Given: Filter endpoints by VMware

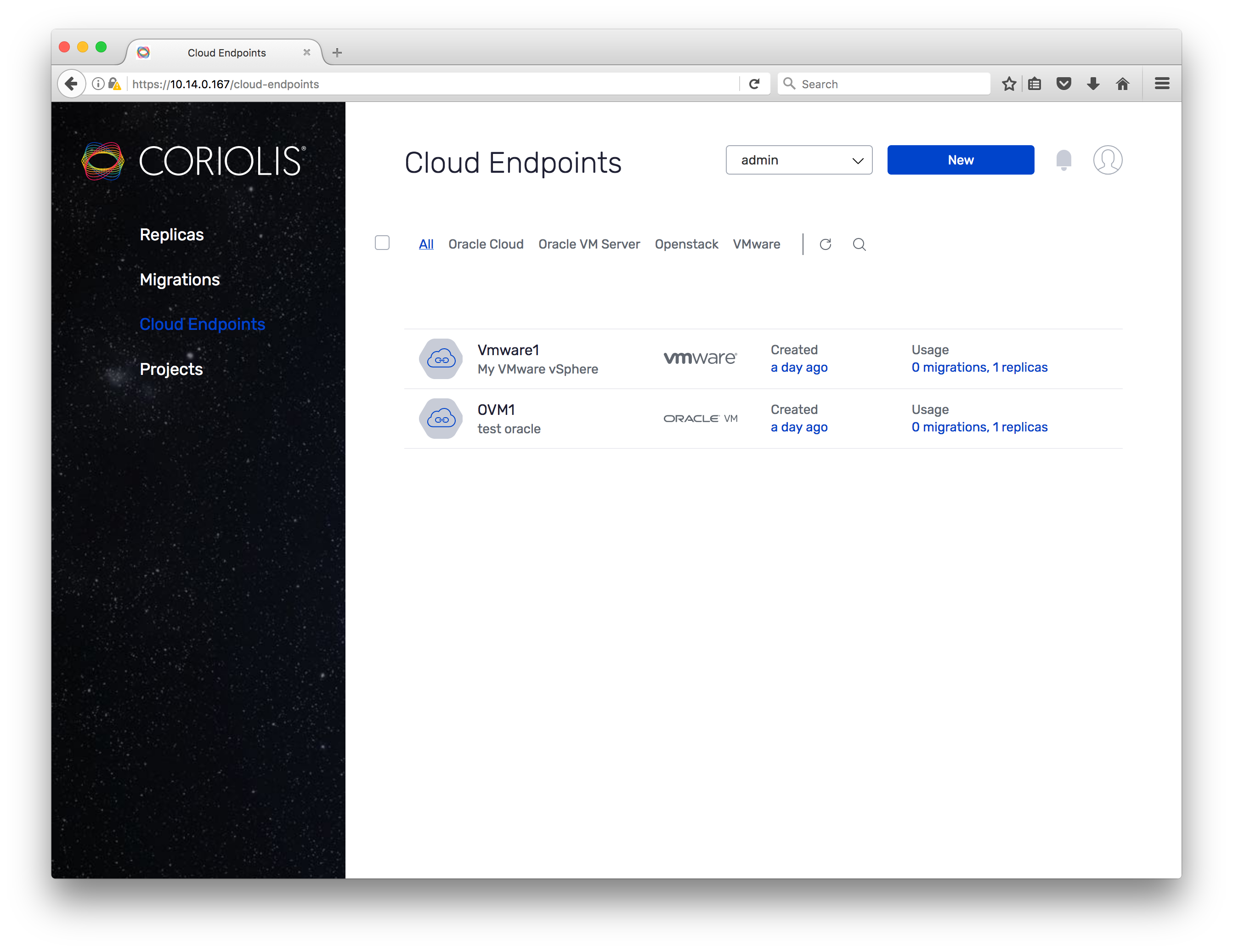Looking at the screenshot, I should [756, 244].
